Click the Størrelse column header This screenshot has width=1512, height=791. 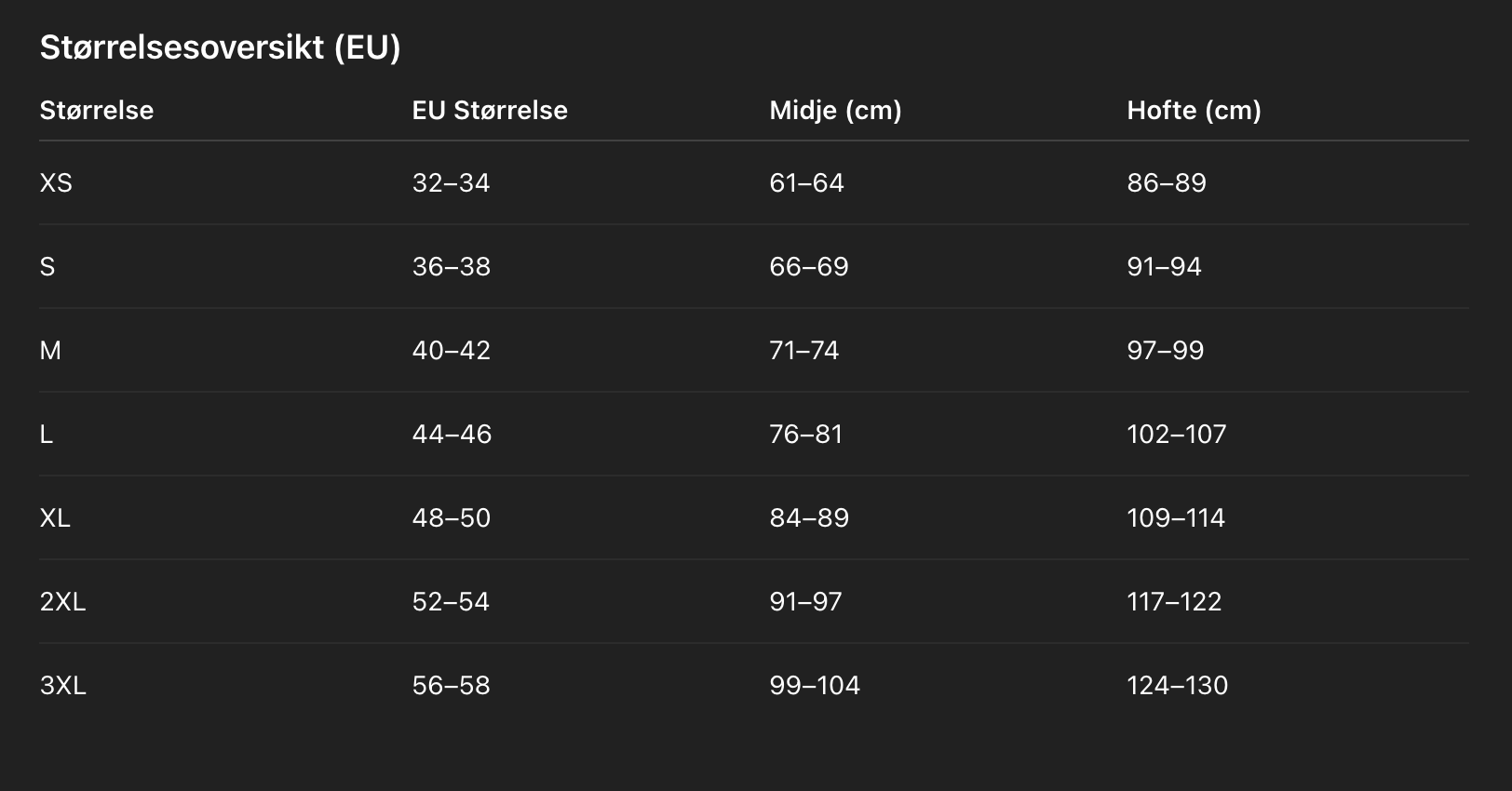[x=97, y=111]
